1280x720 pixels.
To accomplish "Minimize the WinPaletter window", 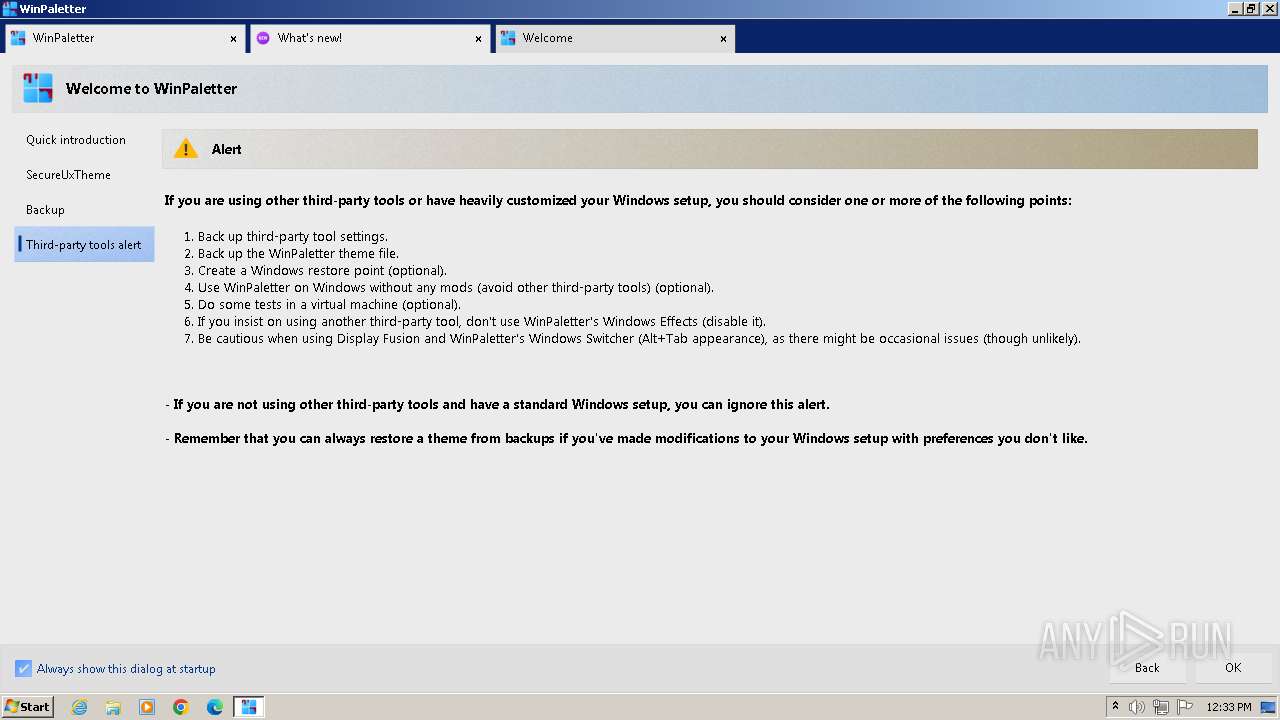I will pyautogui.click(x=1235, y=9).
